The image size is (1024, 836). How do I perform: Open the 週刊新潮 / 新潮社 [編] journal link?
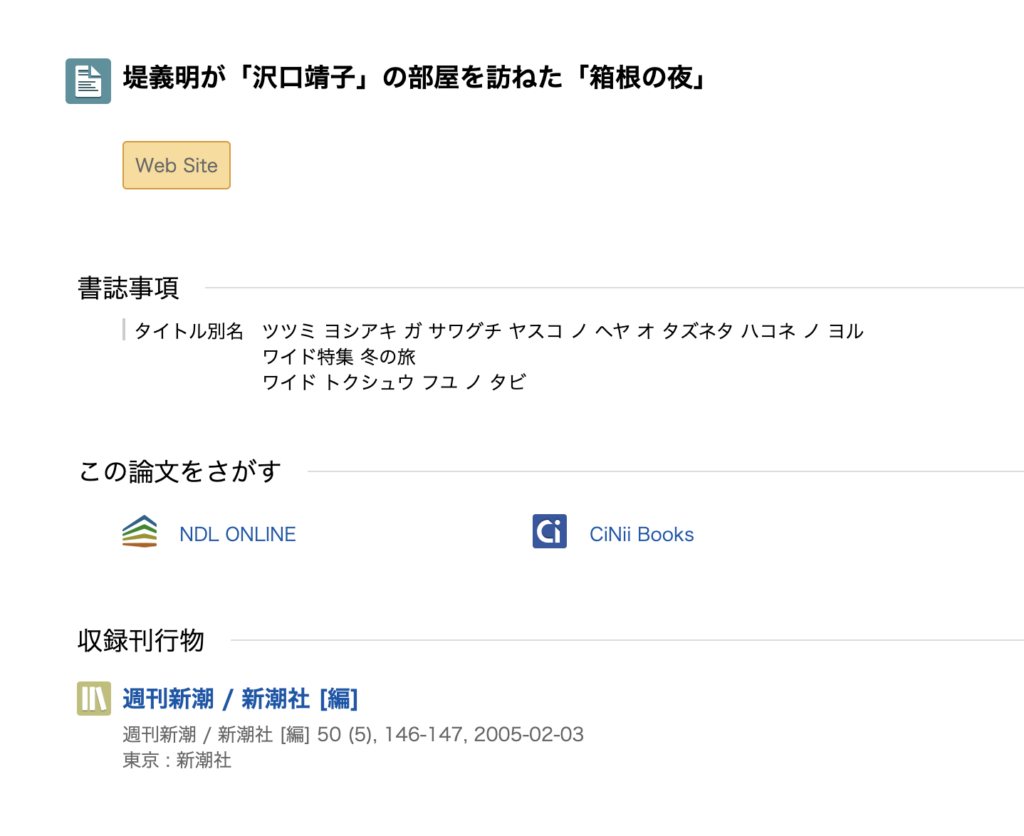point(240,699)
